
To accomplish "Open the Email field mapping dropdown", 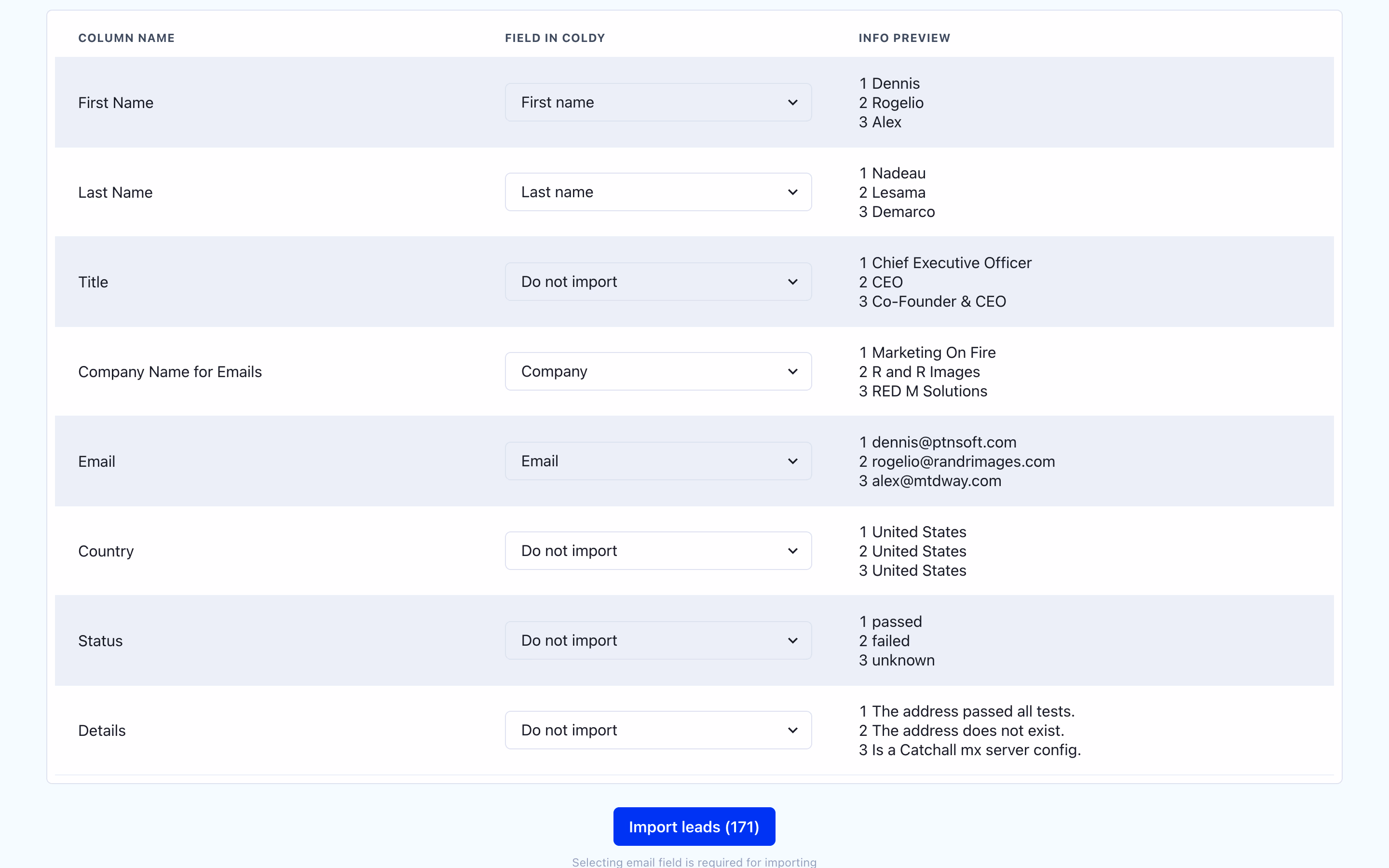I will [x=658, y=461].
